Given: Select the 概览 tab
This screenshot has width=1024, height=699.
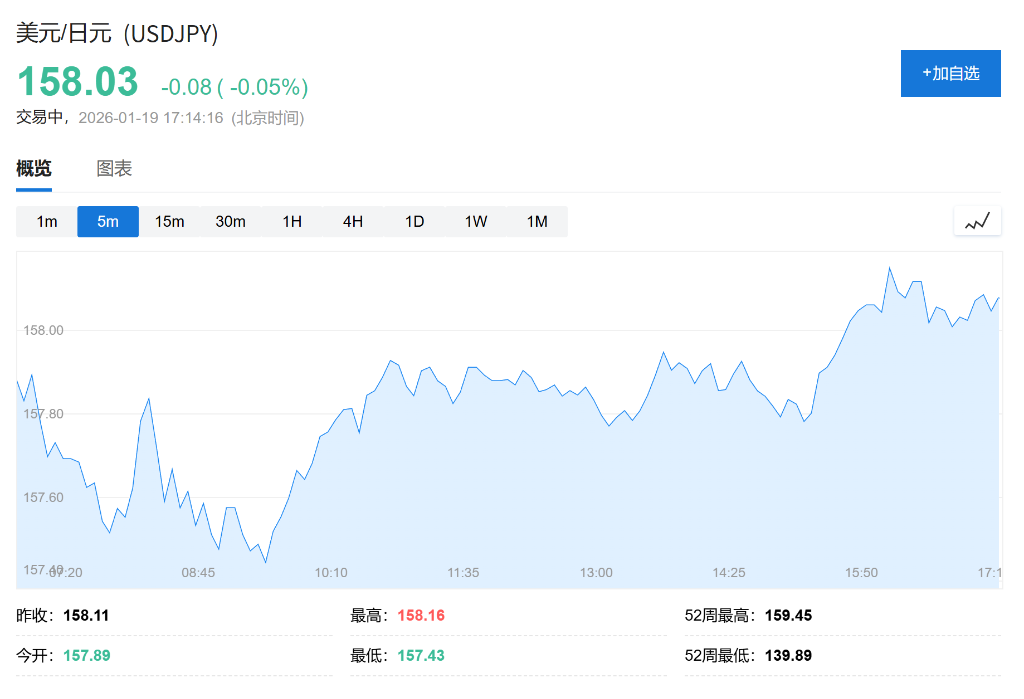Looking at the screenshot, I should click(x=34, y=169).
